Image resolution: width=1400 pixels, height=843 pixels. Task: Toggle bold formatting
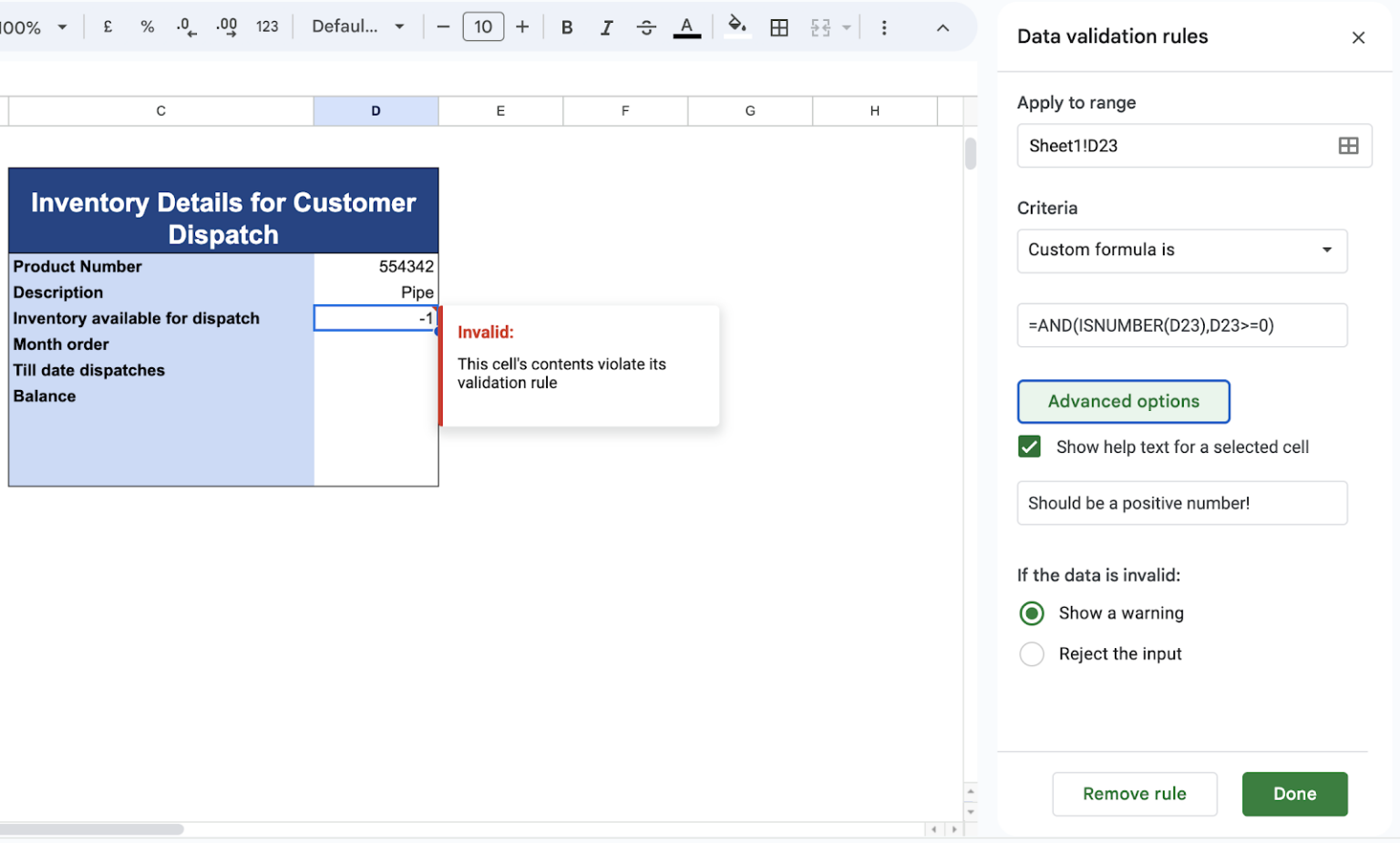(566, 27)
